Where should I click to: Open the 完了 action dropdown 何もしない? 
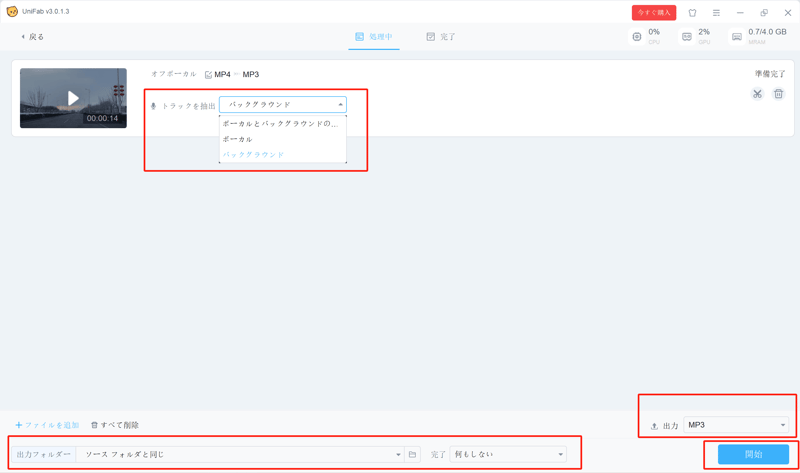pos(508,454)
